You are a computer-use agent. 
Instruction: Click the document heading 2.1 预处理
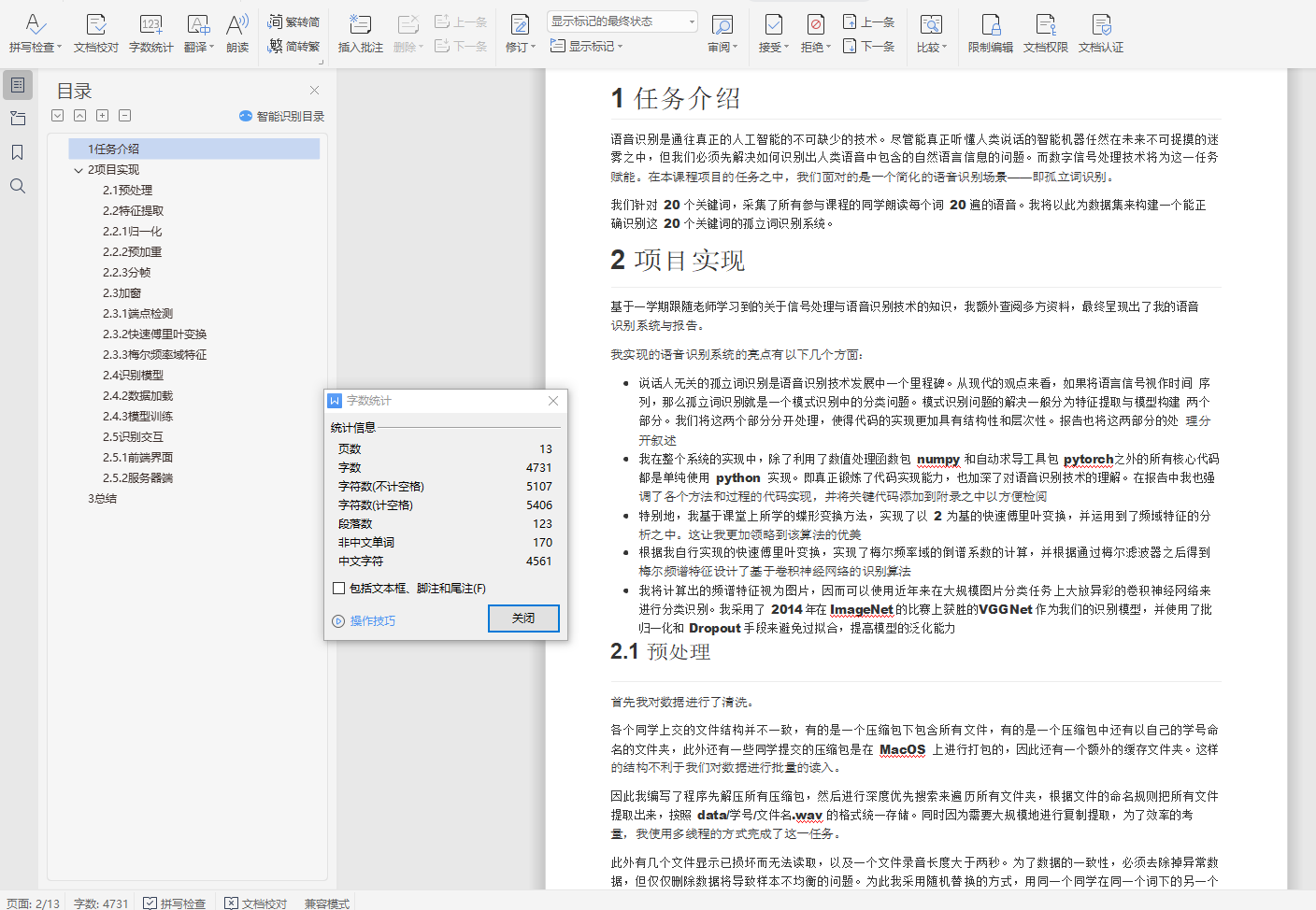click(661, 651)
